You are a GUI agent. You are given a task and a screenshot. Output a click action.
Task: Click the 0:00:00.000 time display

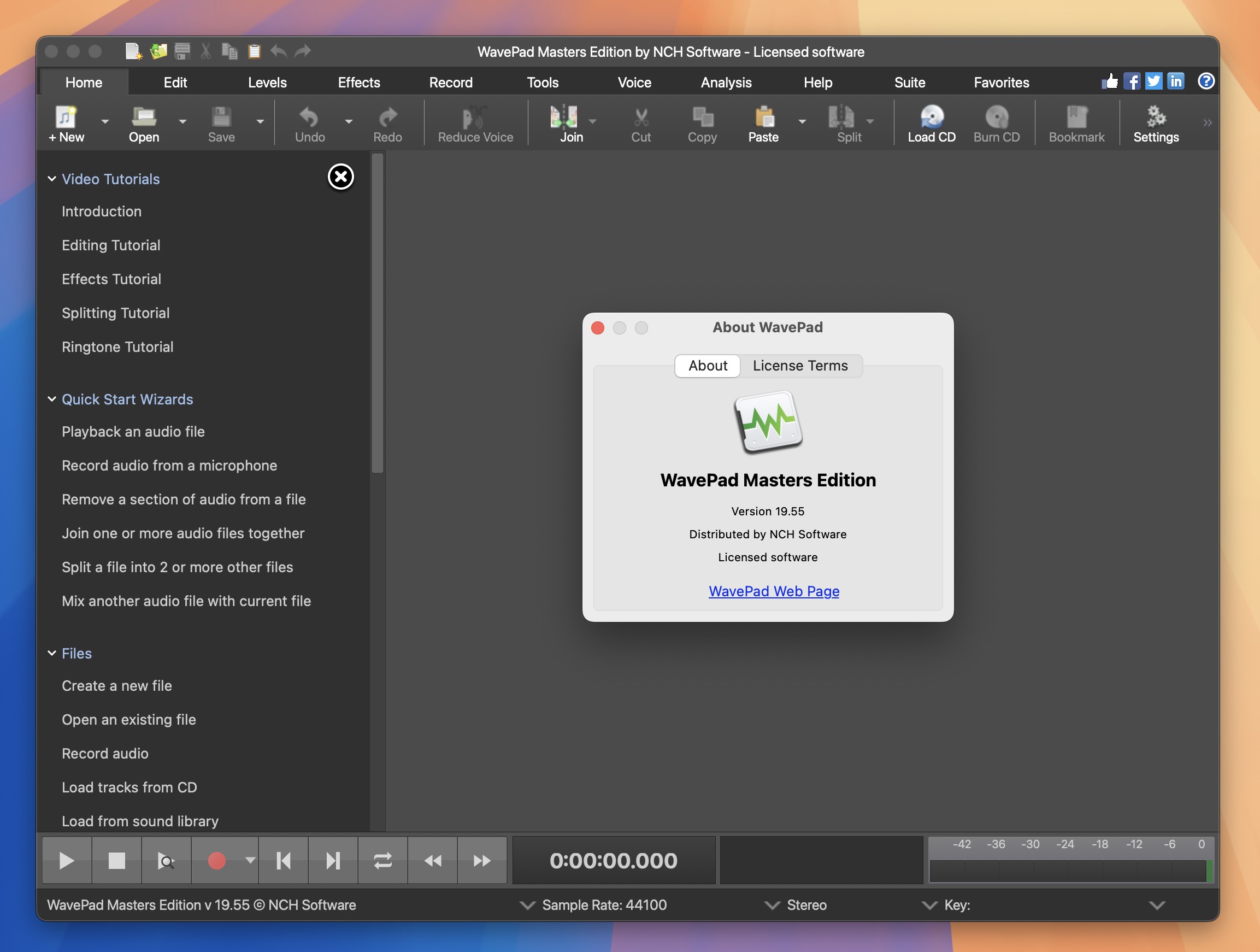(x=614, y=860)
